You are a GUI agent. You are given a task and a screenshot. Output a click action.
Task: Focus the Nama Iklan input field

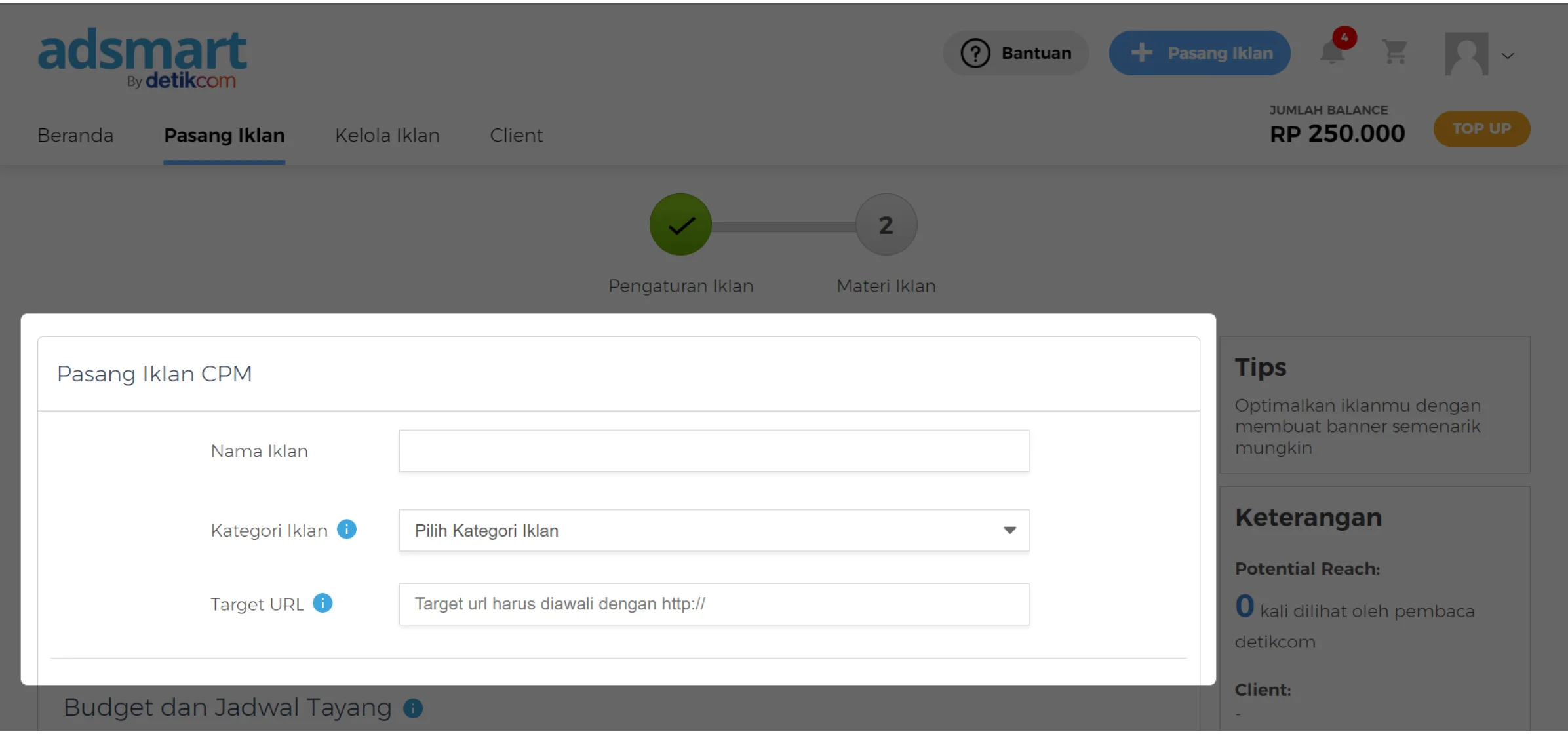713,451
